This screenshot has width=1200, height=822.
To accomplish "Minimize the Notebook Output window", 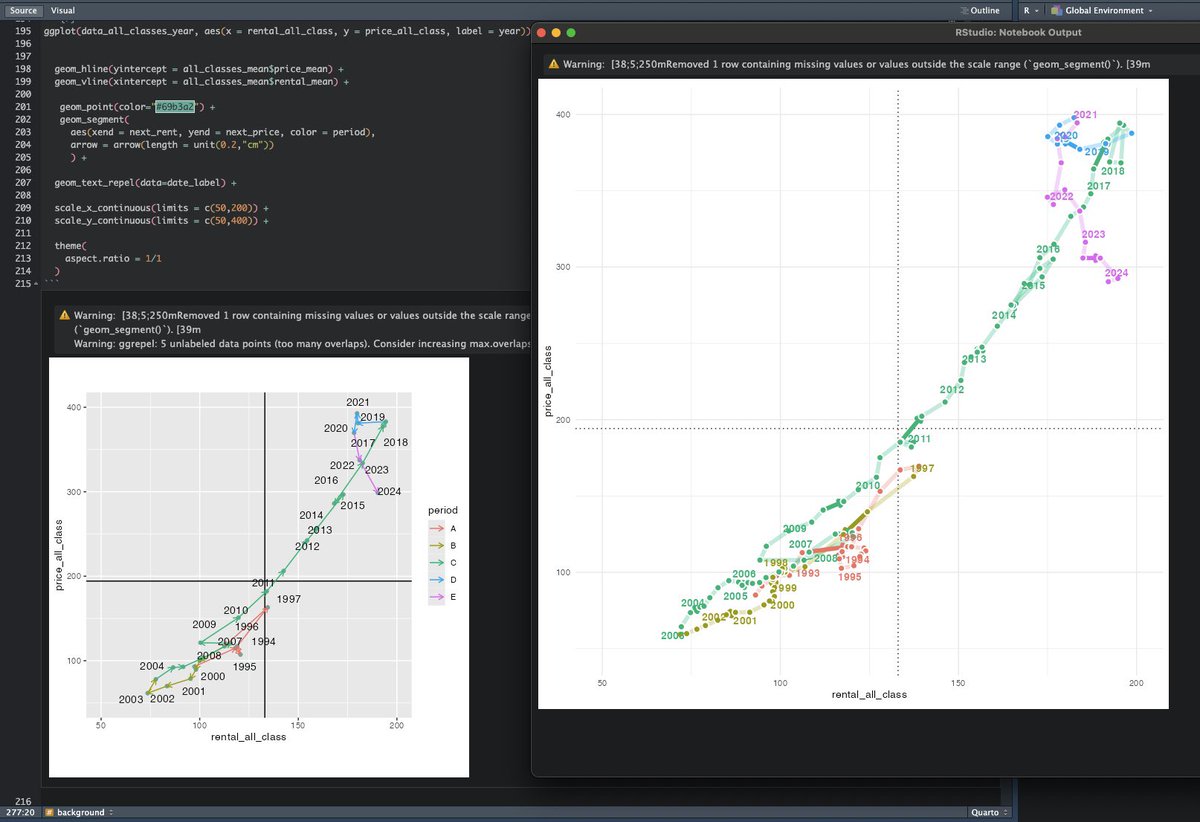I will click(557, 32).
